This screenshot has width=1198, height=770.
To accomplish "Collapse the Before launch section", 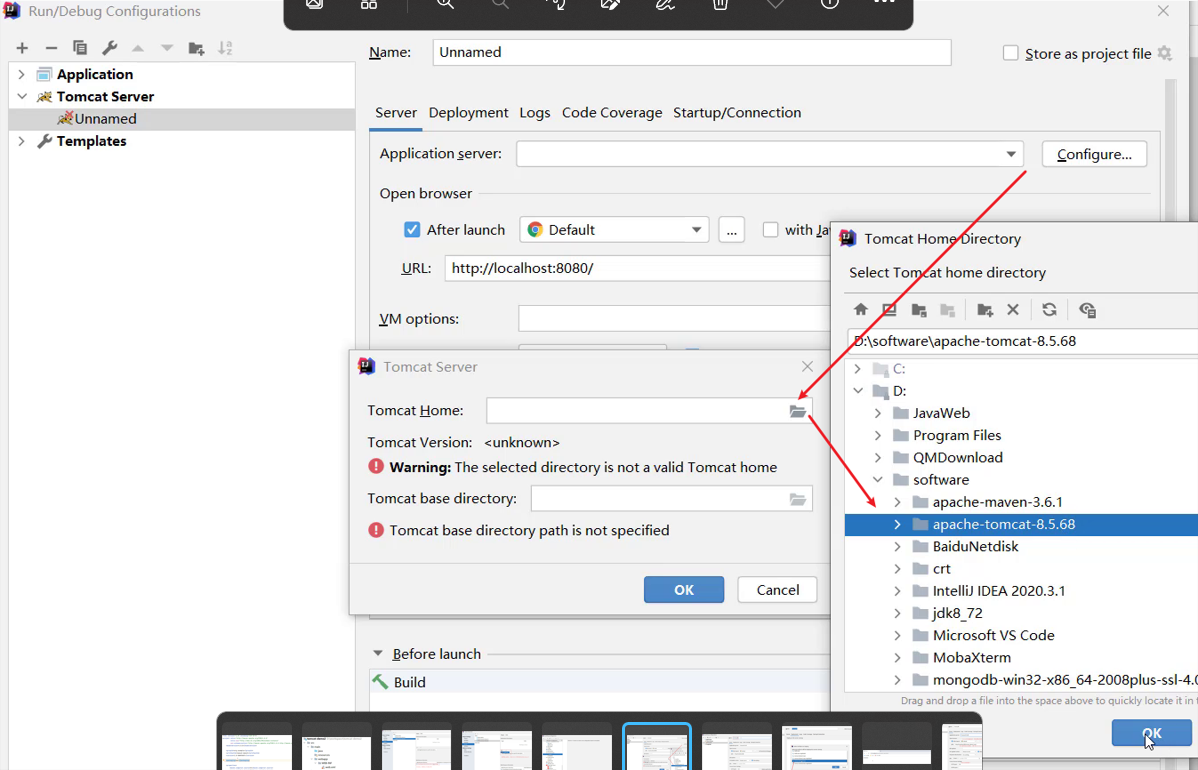I will 377,654.
